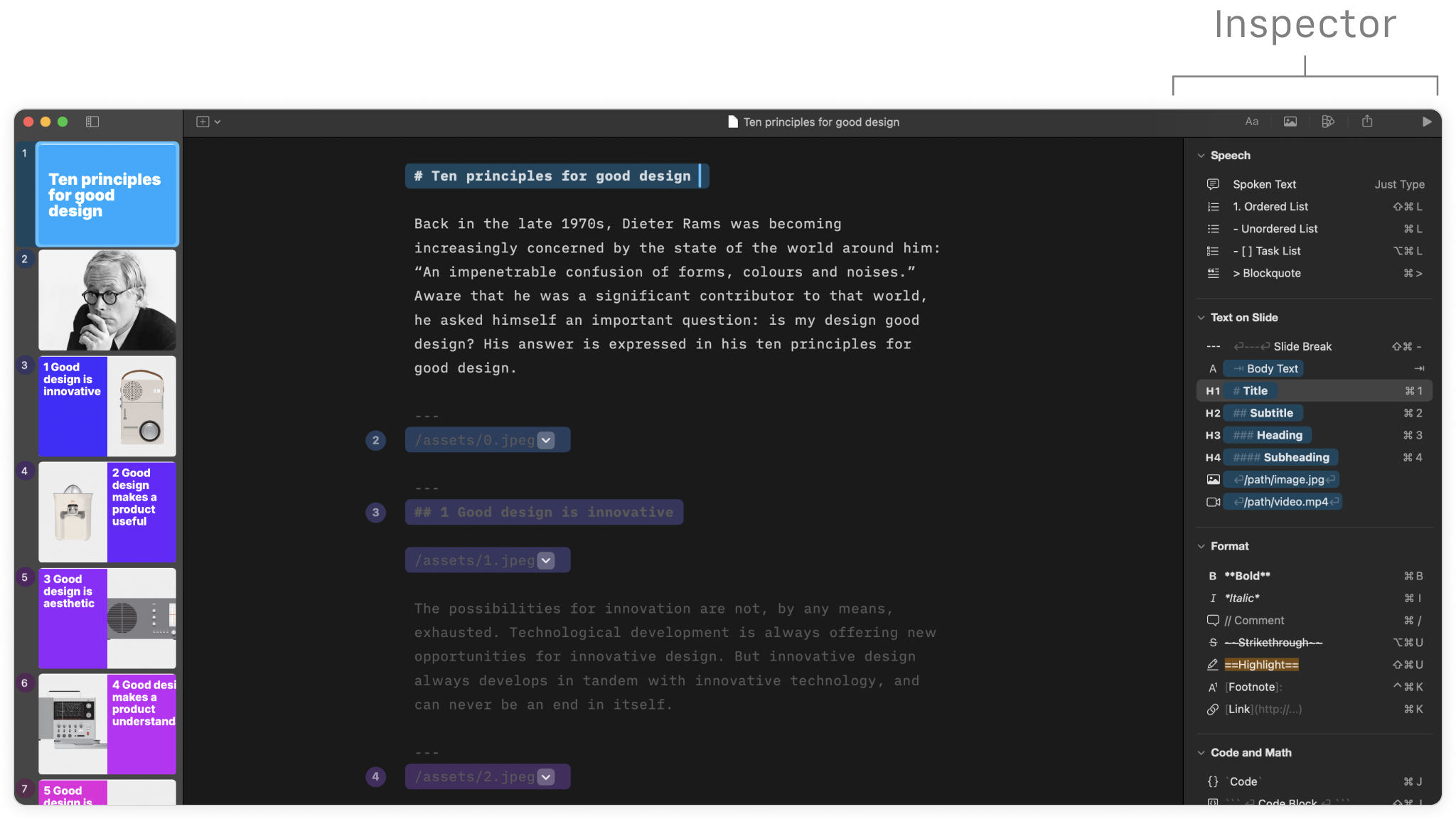Click slide marker 4 in the editor

point(375,776)
